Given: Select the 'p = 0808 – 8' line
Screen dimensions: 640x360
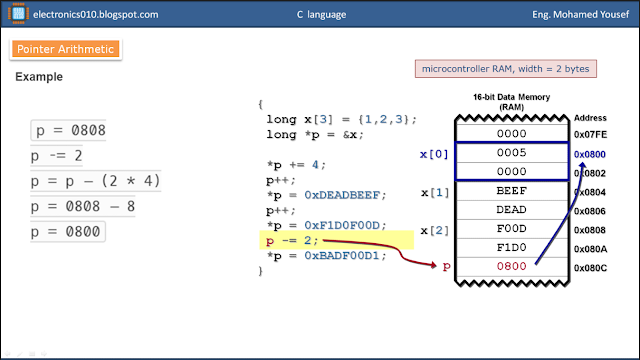Looking at the screenshot, I should click(x=83, y=207).
